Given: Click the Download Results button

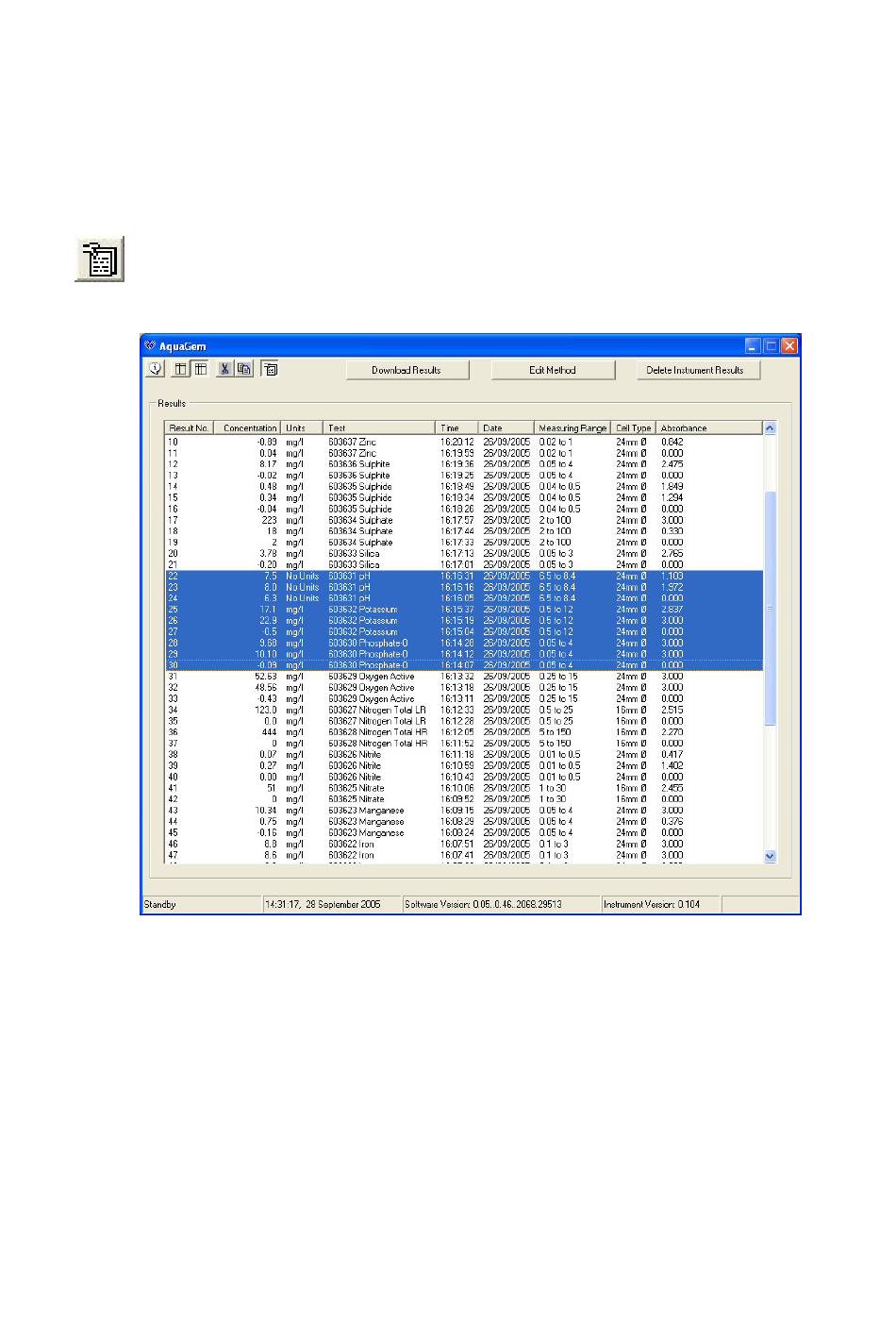Looking at the screenshot, I should point(407,370).
